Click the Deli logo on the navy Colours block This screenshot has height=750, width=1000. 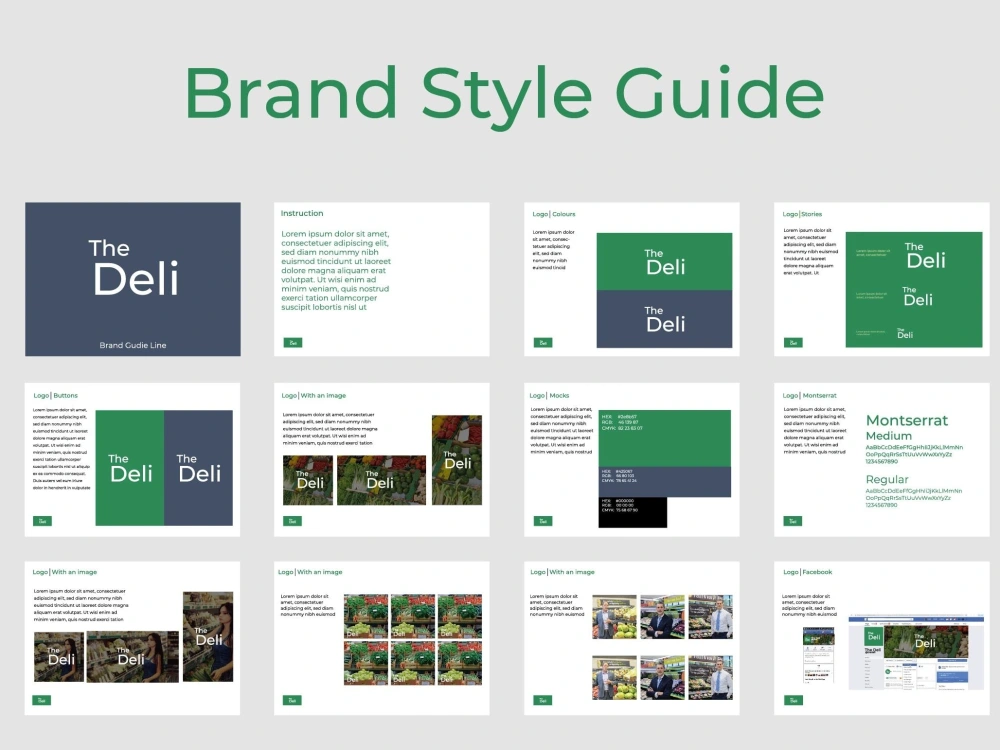pos(666,321)
